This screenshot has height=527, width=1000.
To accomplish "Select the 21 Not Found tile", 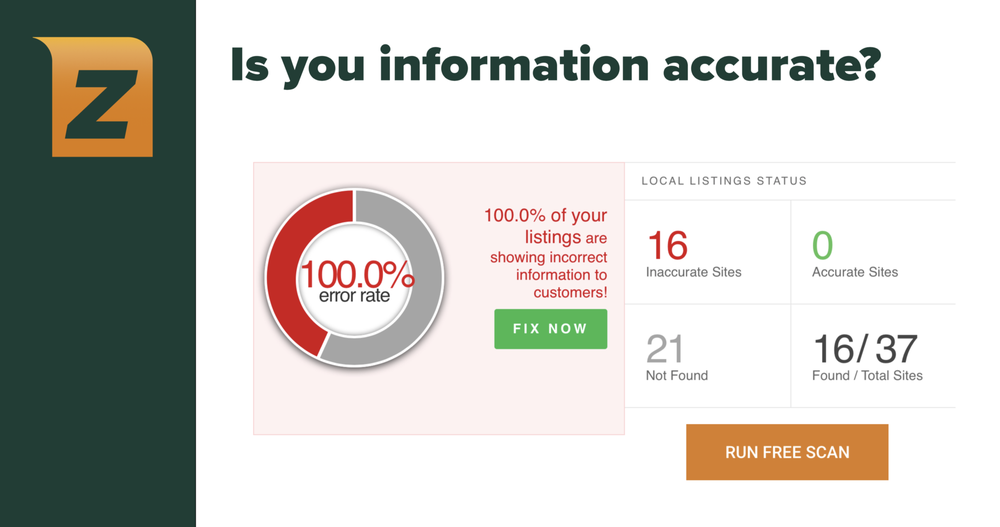I will [x=707, y=355].
